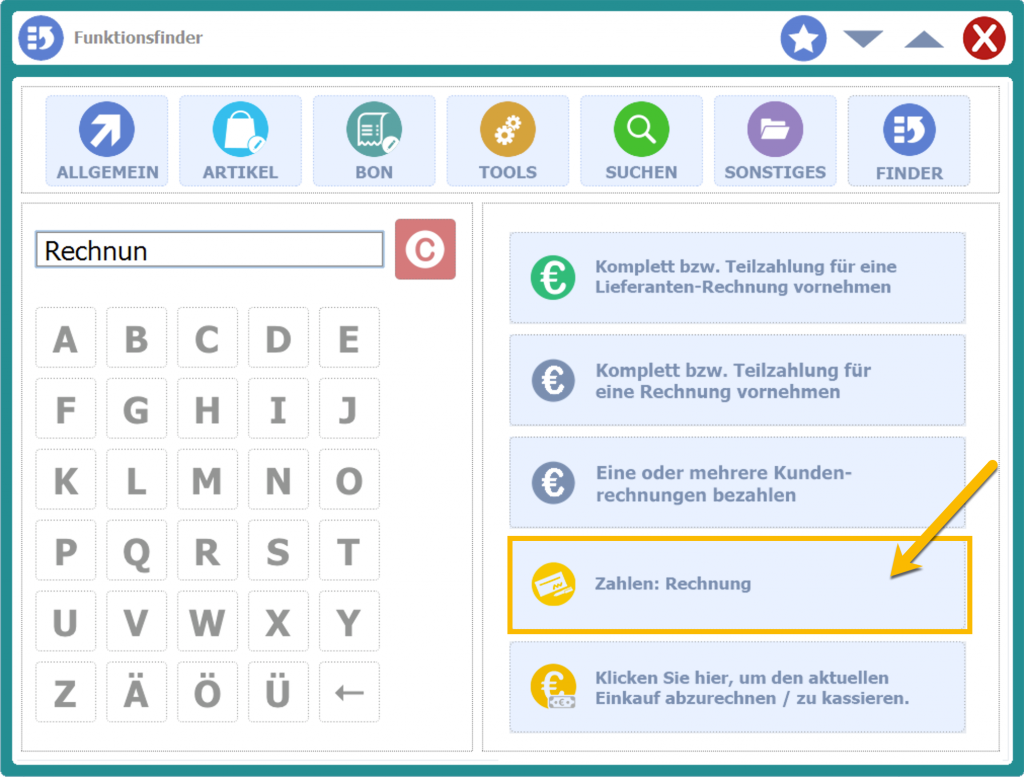Open the SUCHEN magnifier category

(641, 141)
